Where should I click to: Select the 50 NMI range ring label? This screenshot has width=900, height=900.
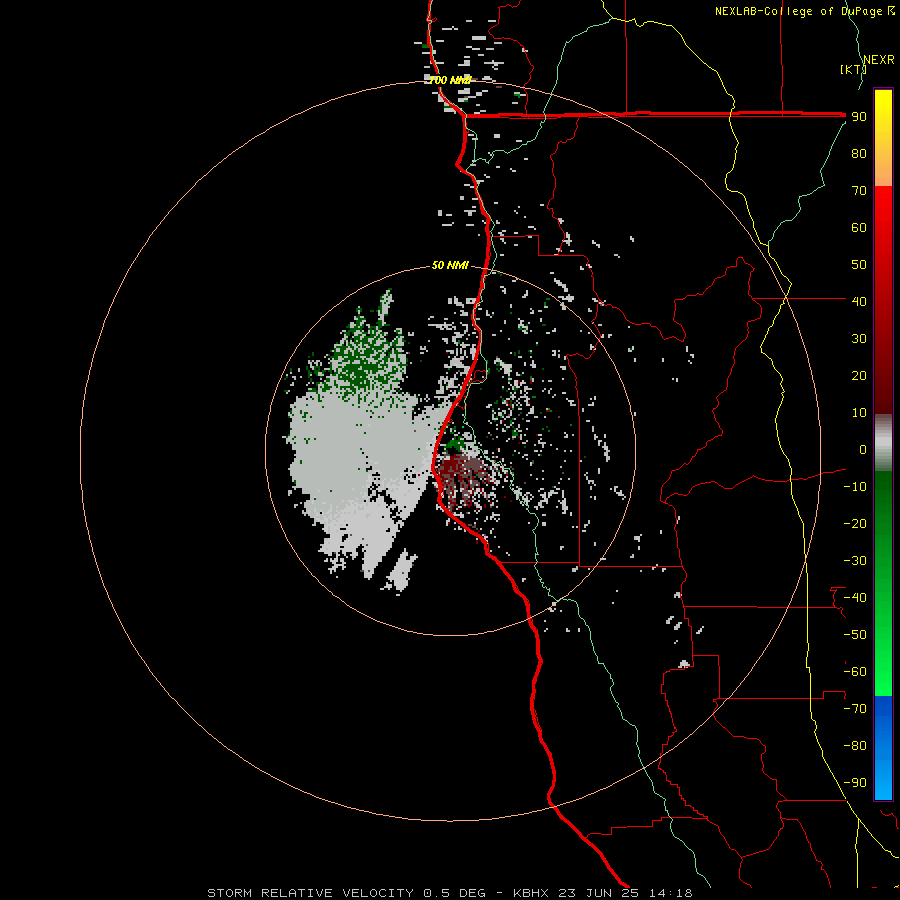[x=450, y=265]
